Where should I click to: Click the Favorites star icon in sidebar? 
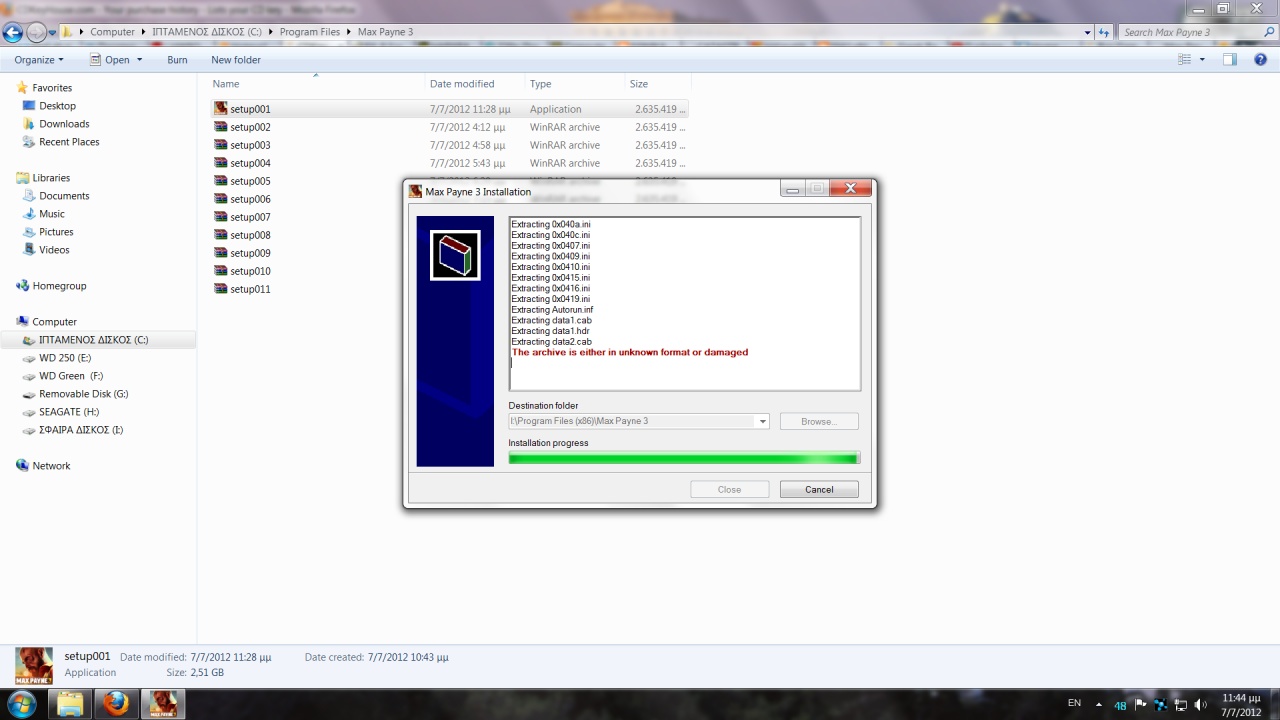[x=22, y=88]
